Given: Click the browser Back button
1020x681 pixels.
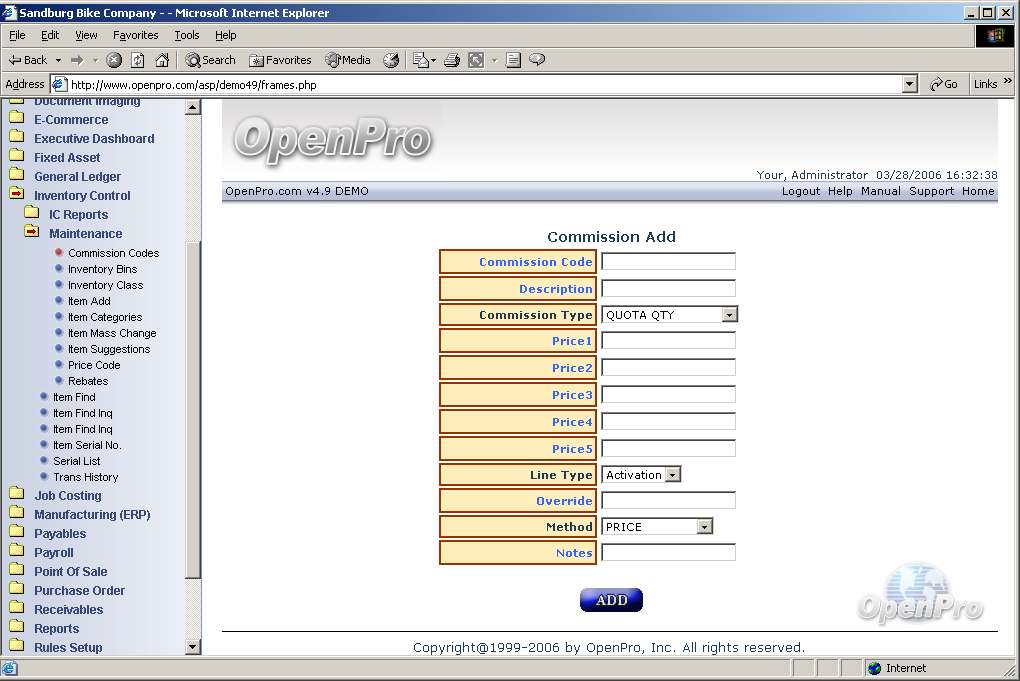Looking at the screenshot, I should tap(28, 60).
